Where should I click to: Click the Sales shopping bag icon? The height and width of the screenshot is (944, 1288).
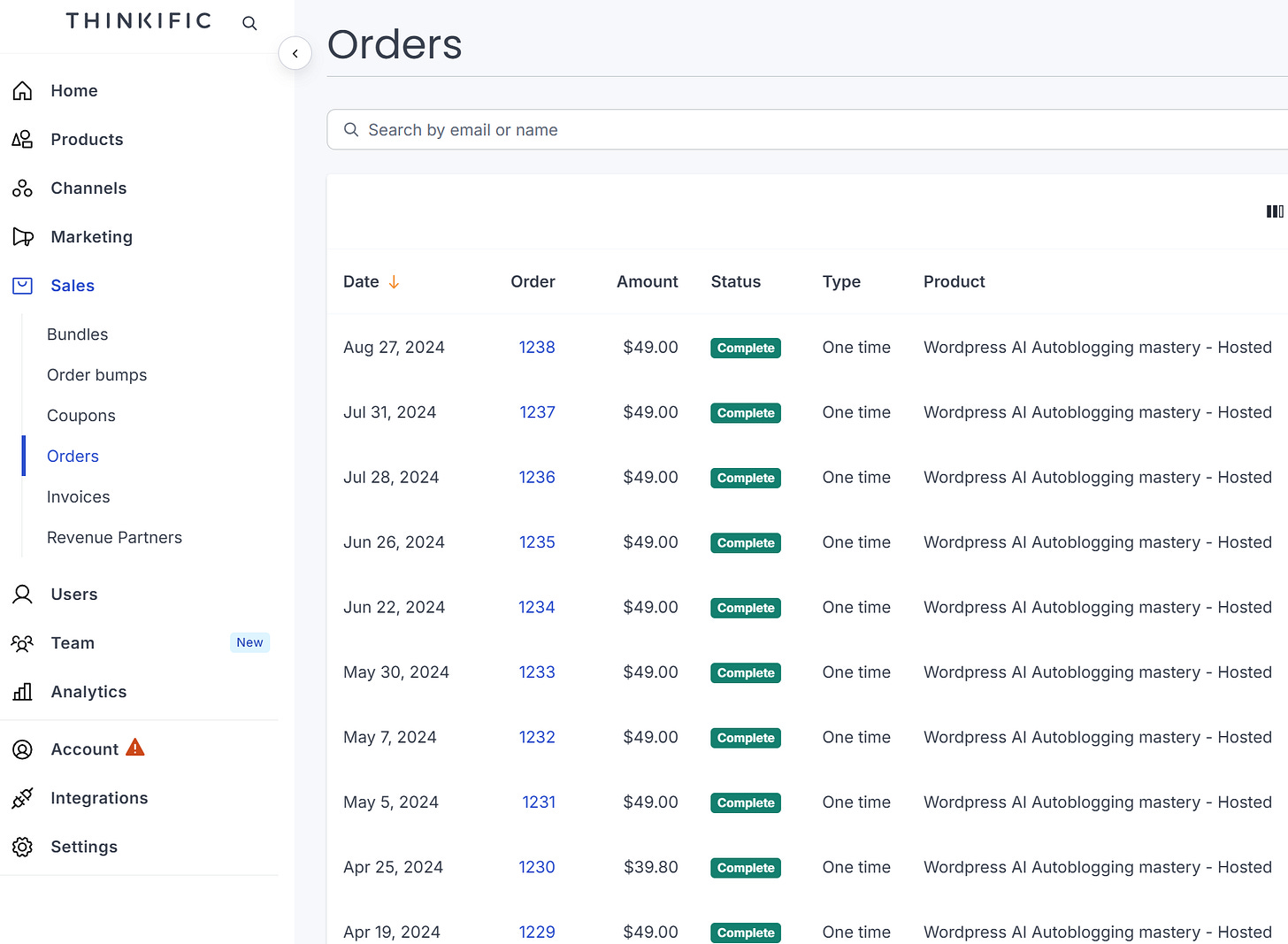pos(22,285)
